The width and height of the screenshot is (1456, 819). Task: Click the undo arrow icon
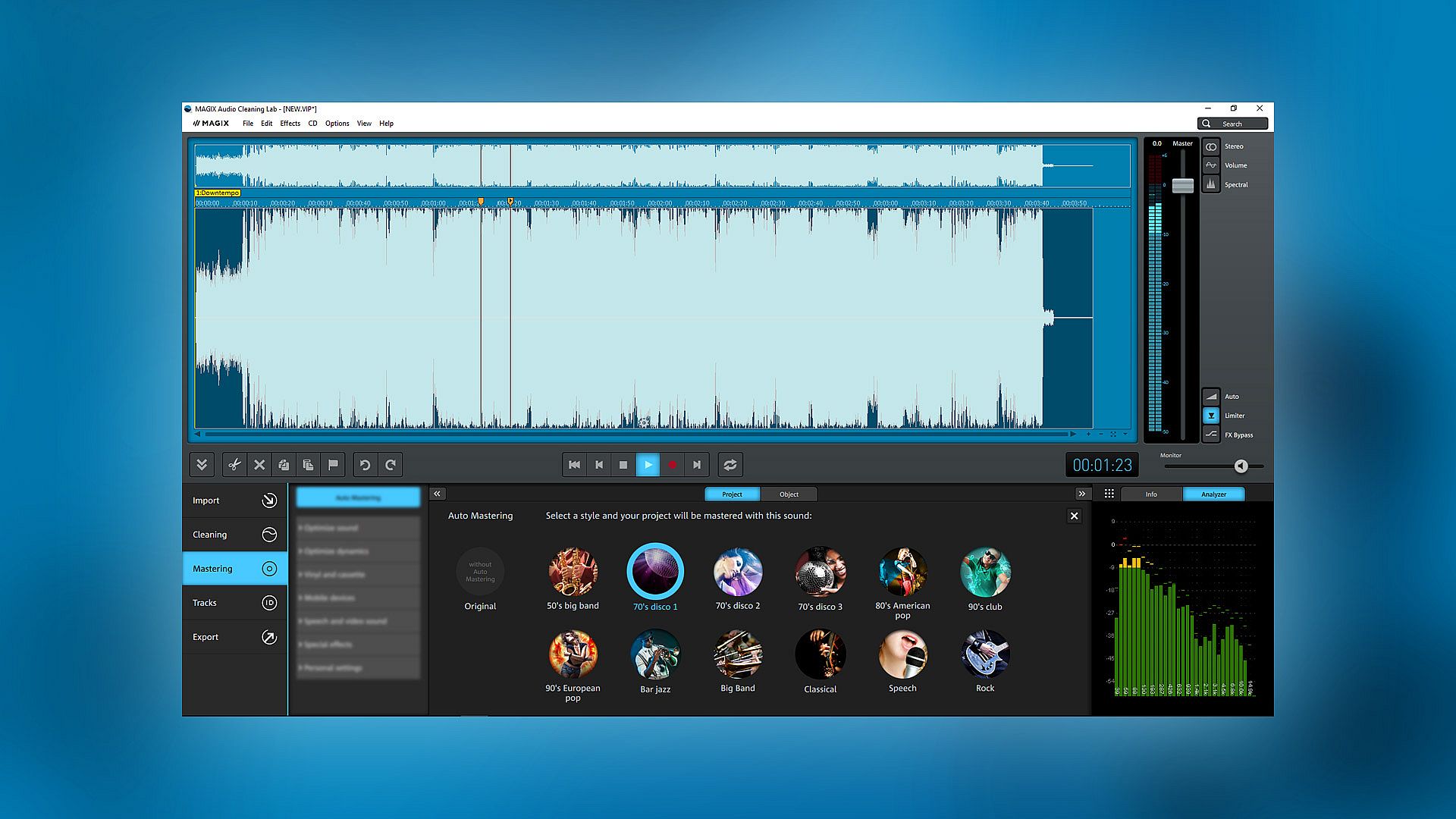coord(365,465)
